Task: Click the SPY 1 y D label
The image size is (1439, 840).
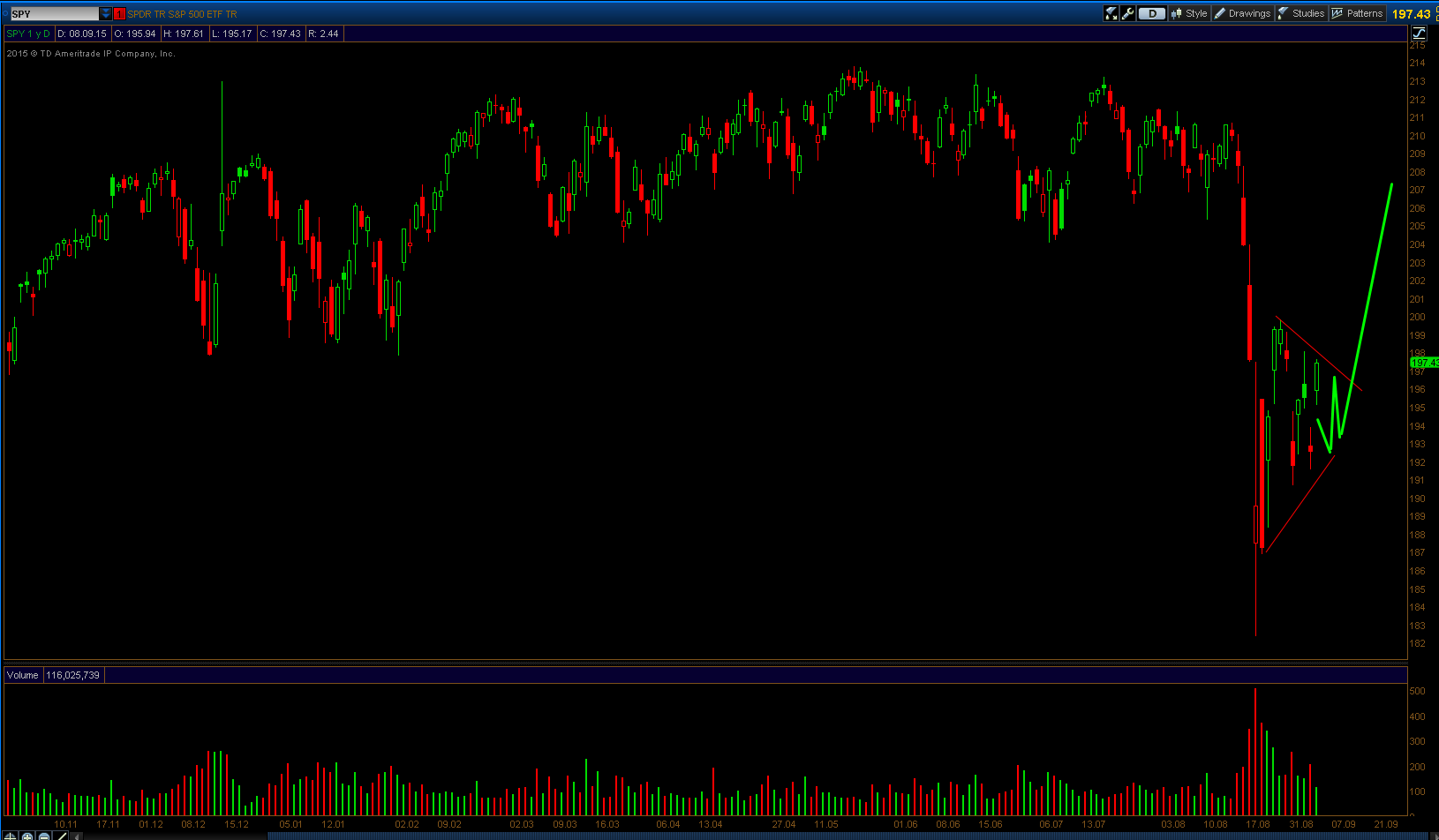Action: pyautogui.click(x=28, y=34)
